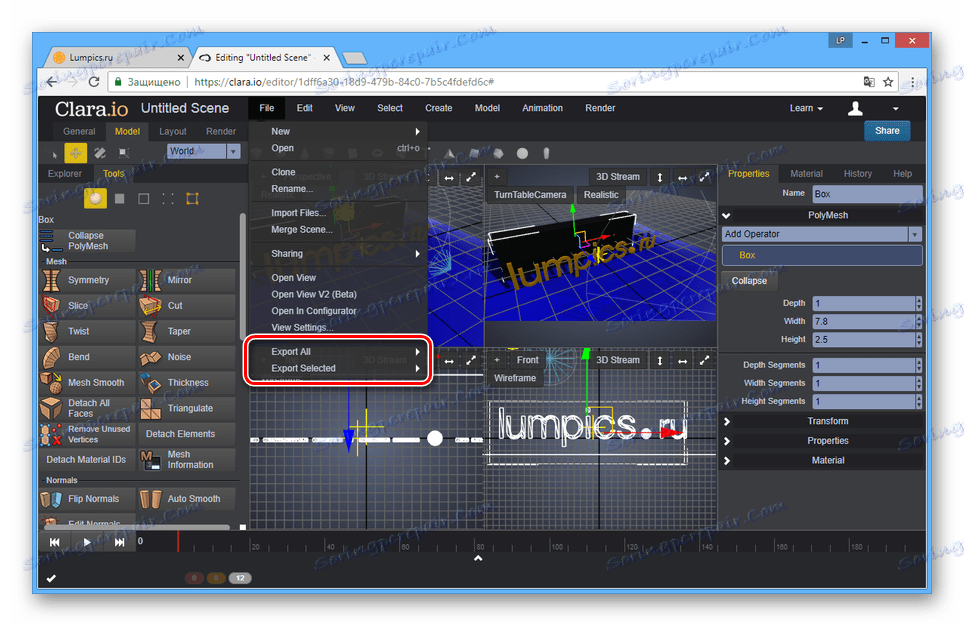Edit the Width value 7.8

pyautogui.click(x=863, y=322)
